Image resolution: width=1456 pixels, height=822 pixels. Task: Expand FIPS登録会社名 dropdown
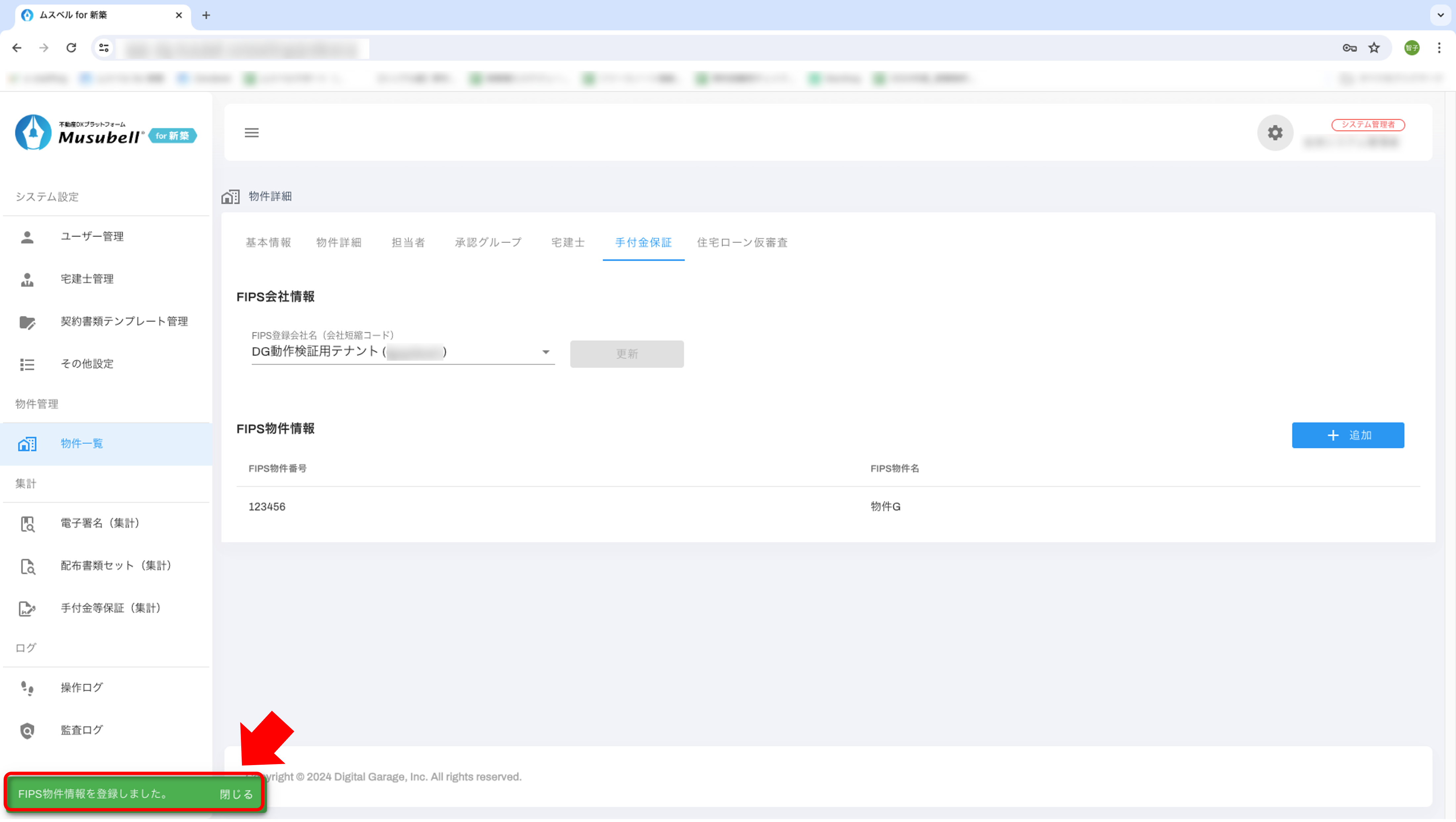pos(545,352)
